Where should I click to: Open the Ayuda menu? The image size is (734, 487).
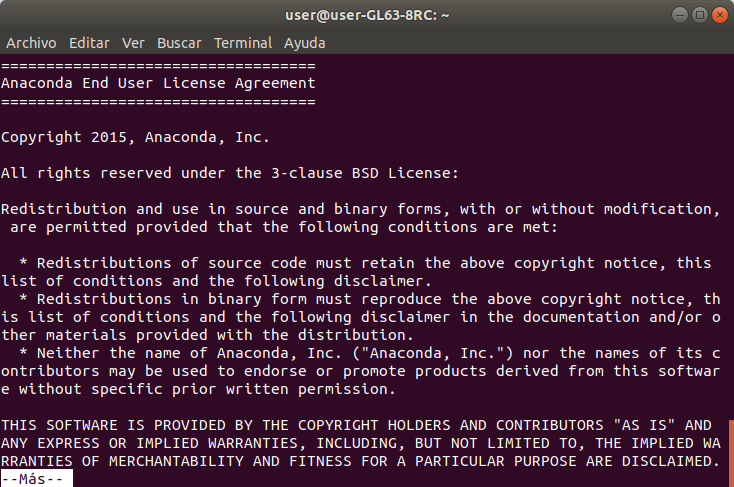point(304,43)
